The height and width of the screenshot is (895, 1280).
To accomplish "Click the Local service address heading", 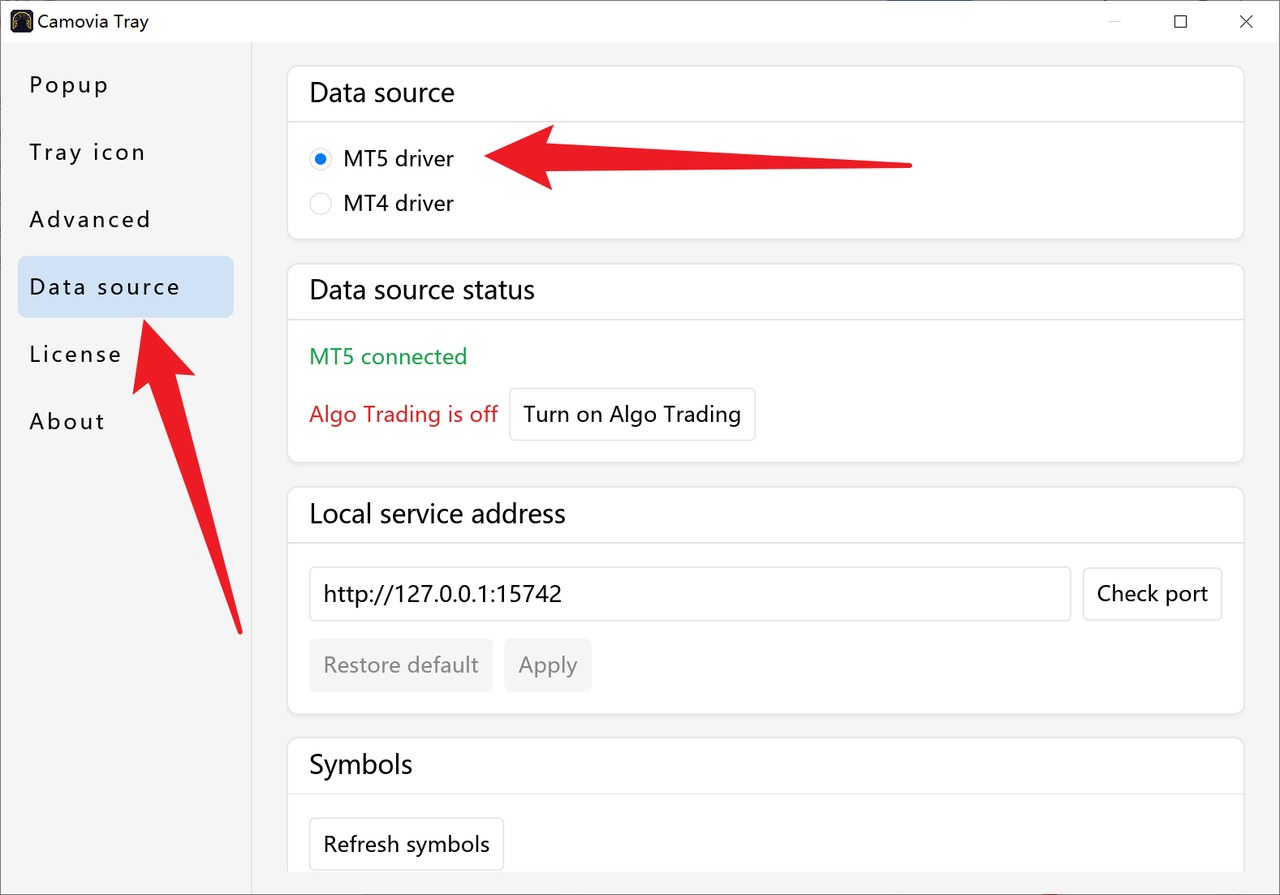I will (x=437, y=514).
